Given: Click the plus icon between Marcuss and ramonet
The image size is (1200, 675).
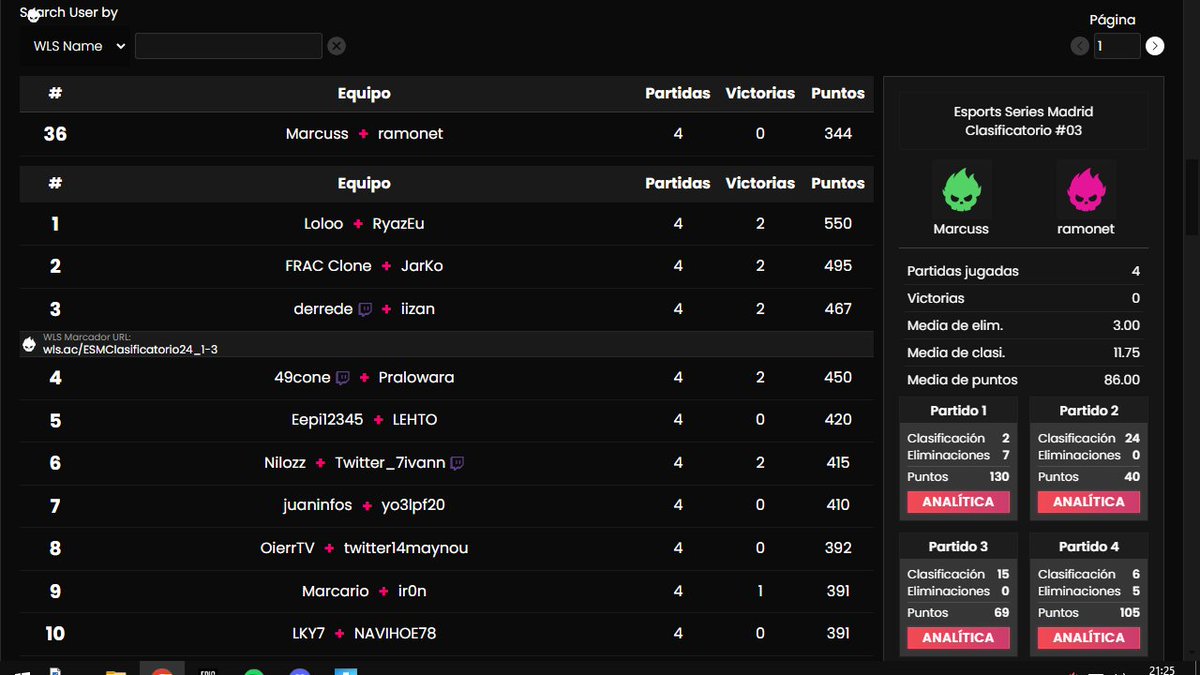Looking at the screenshot, I should coord(363,134).
